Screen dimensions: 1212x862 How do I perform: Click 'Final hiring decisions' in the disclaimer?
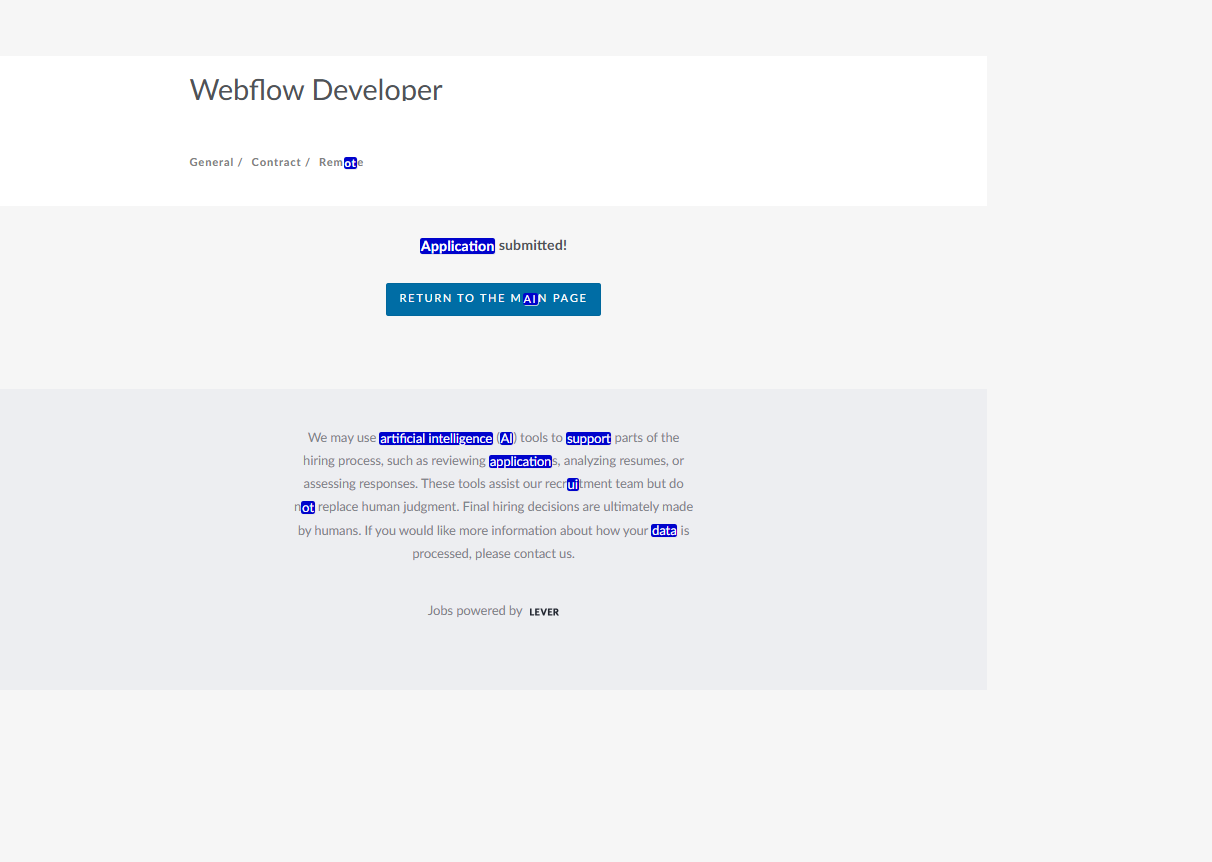click(520, 507)
